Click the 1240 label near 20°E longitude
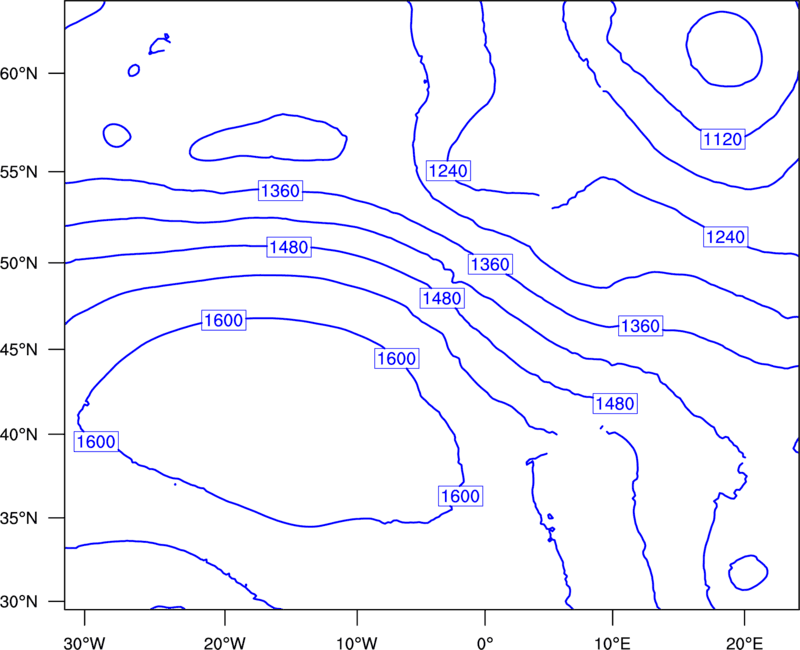This screenshot has height=650, width=800. 726,237
